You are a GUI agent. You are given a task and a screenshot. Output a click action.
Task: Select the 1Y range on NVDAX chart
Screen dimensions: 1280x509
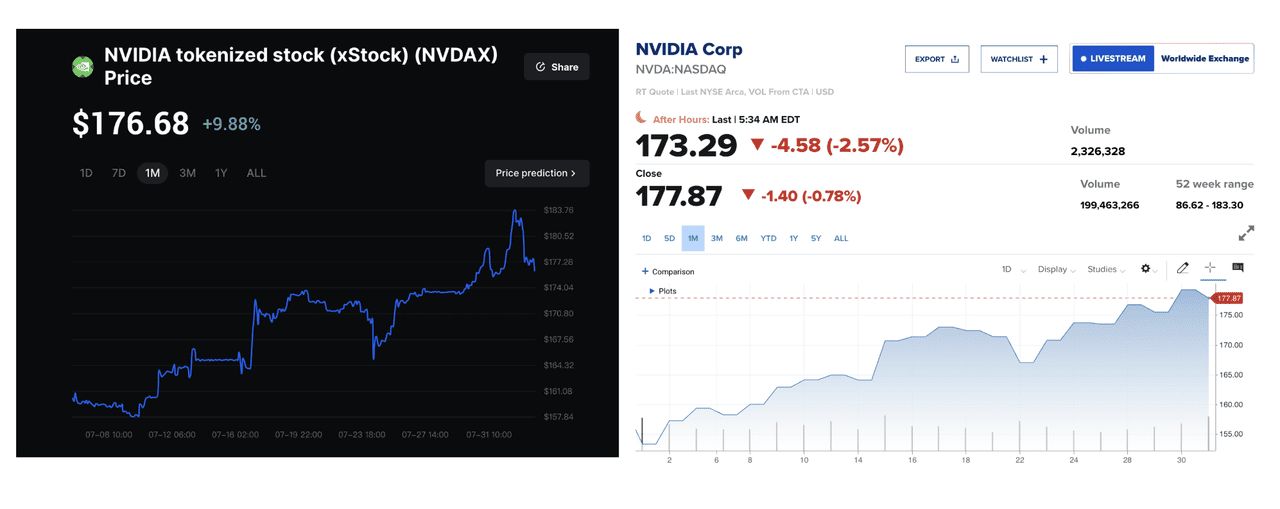[x=221, y=173]
